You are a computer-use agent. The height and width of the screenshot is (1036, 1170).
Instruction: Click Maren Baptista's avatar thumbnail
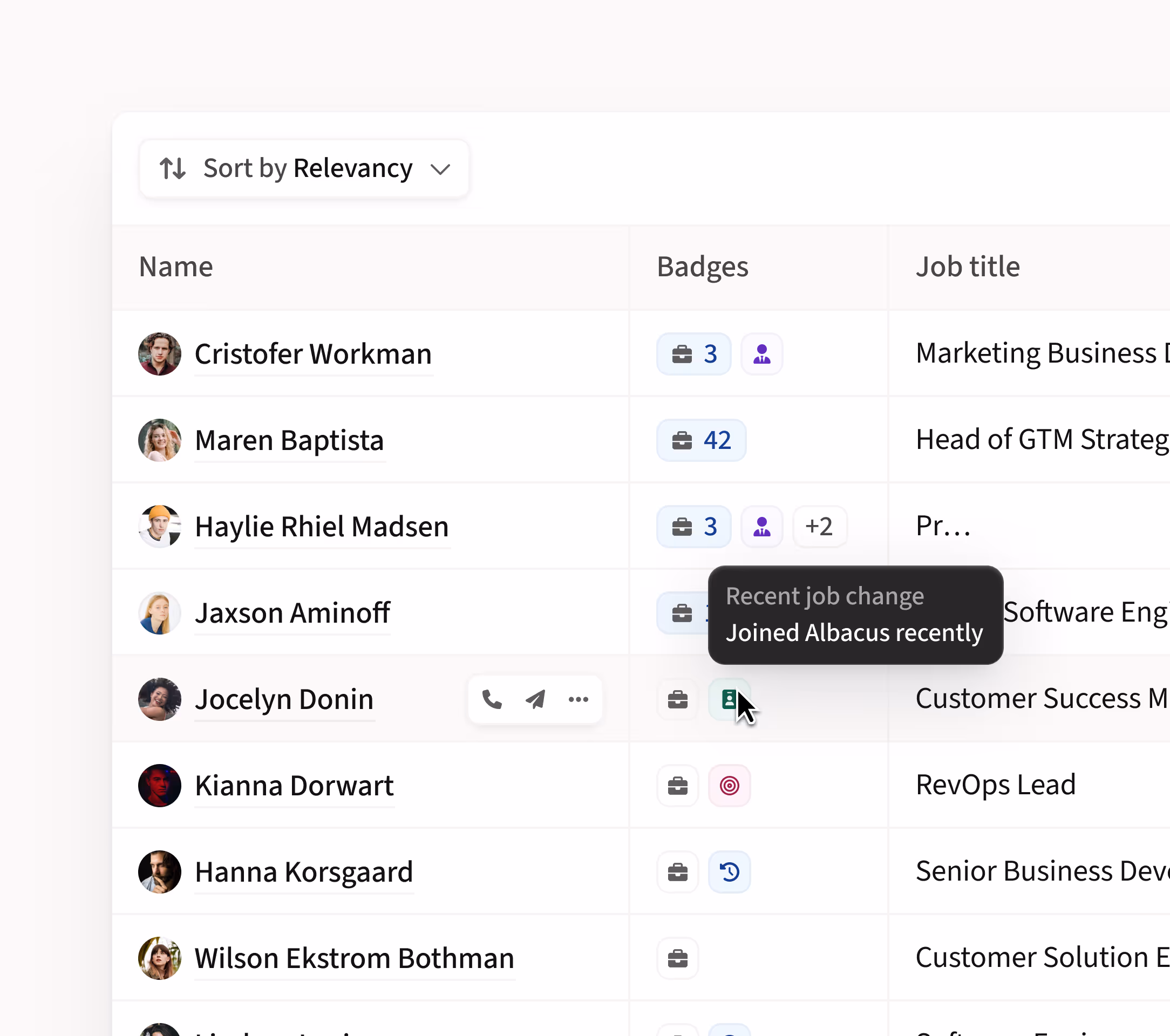pos(160,440)
